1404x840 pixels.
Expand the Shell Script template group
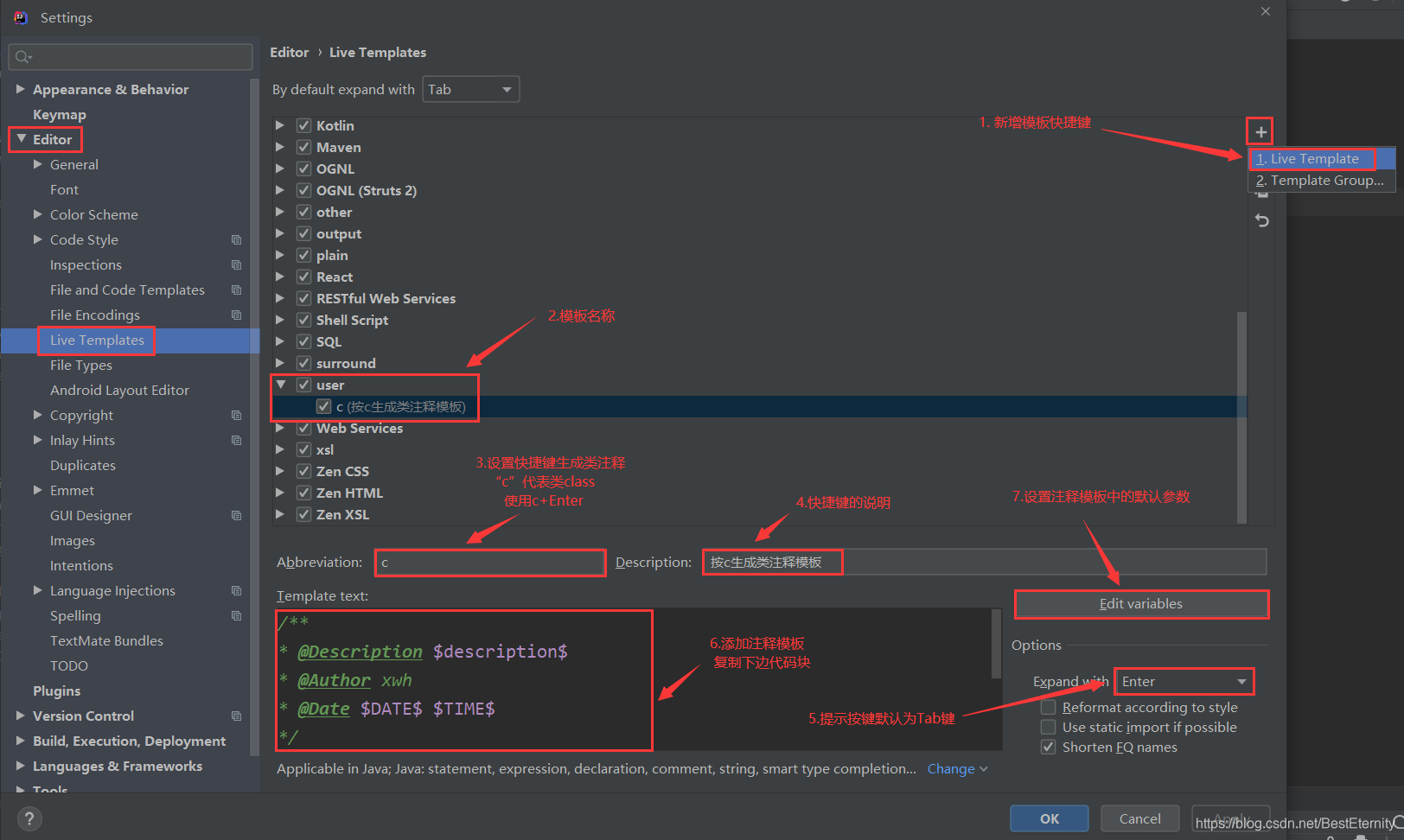click(x=280, y=320)
